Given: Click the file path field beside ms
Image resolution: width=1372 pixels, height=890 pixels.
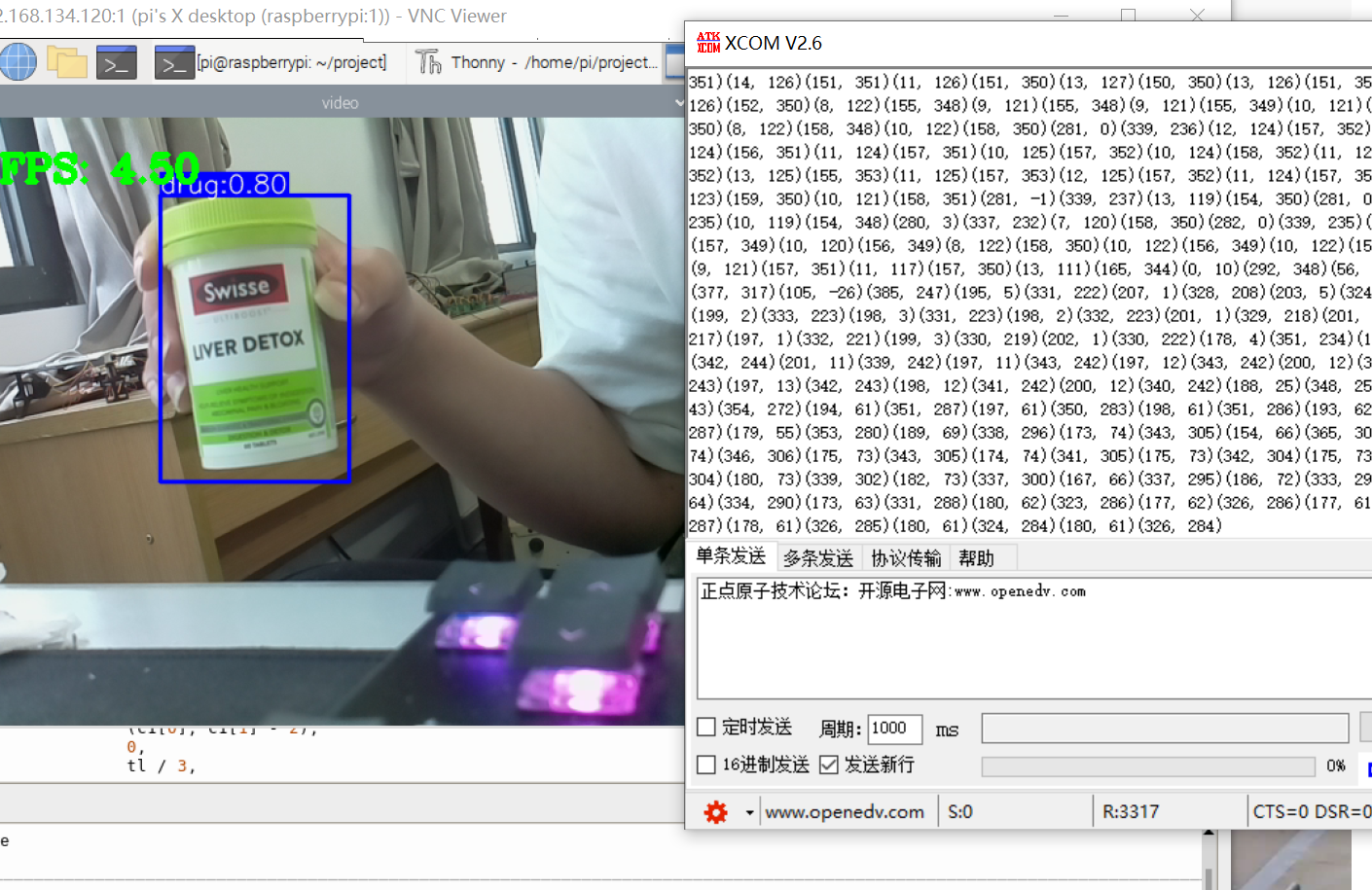Looking at the screenshot, I should coord(1165,729).
